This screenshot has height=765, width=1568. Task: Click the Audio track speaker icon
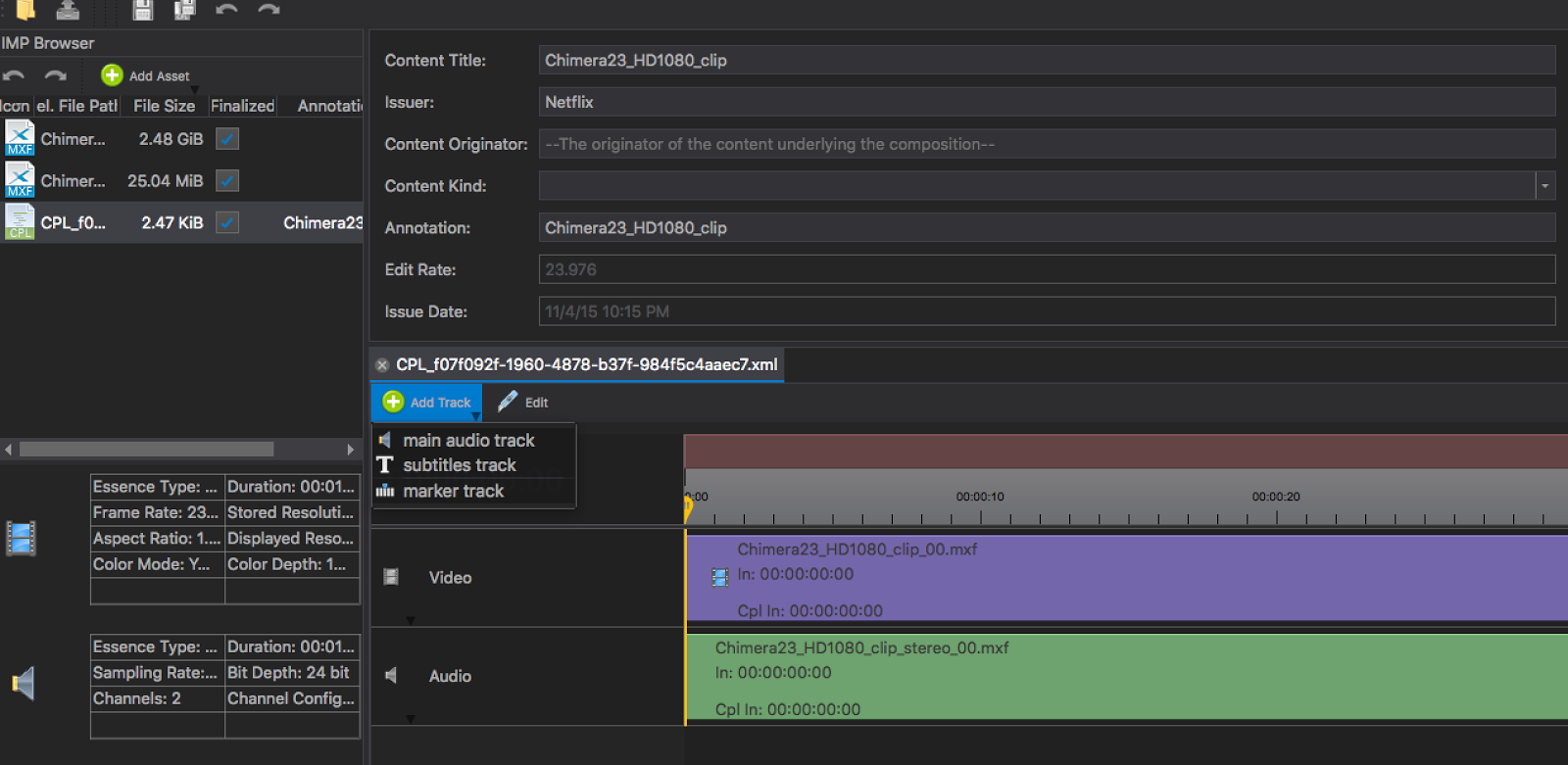coord(391,676)
